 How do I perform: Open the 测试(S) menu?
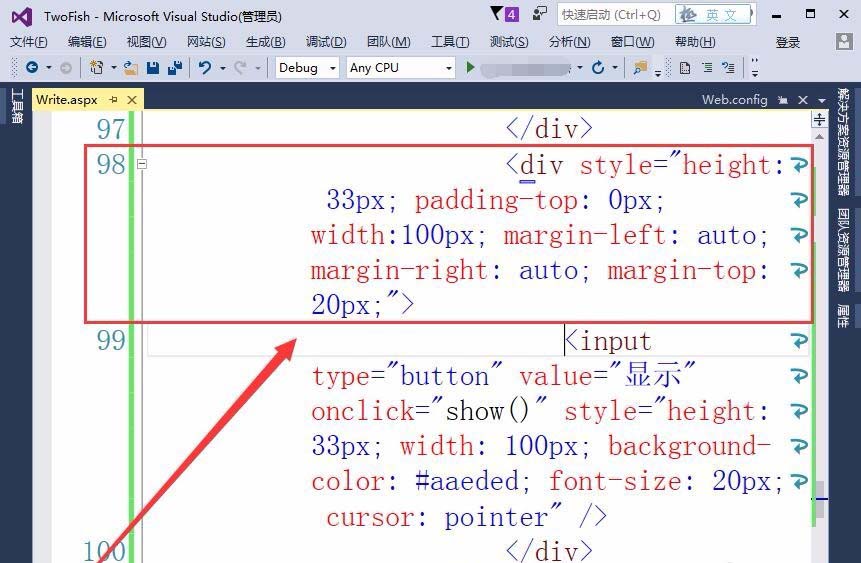(508, 42)
